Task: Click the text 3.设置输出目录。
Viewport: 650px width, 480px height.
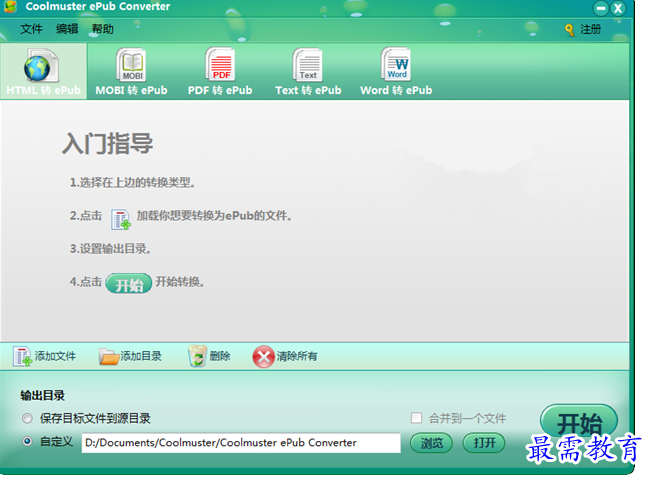Action: [x=110, y=249]
